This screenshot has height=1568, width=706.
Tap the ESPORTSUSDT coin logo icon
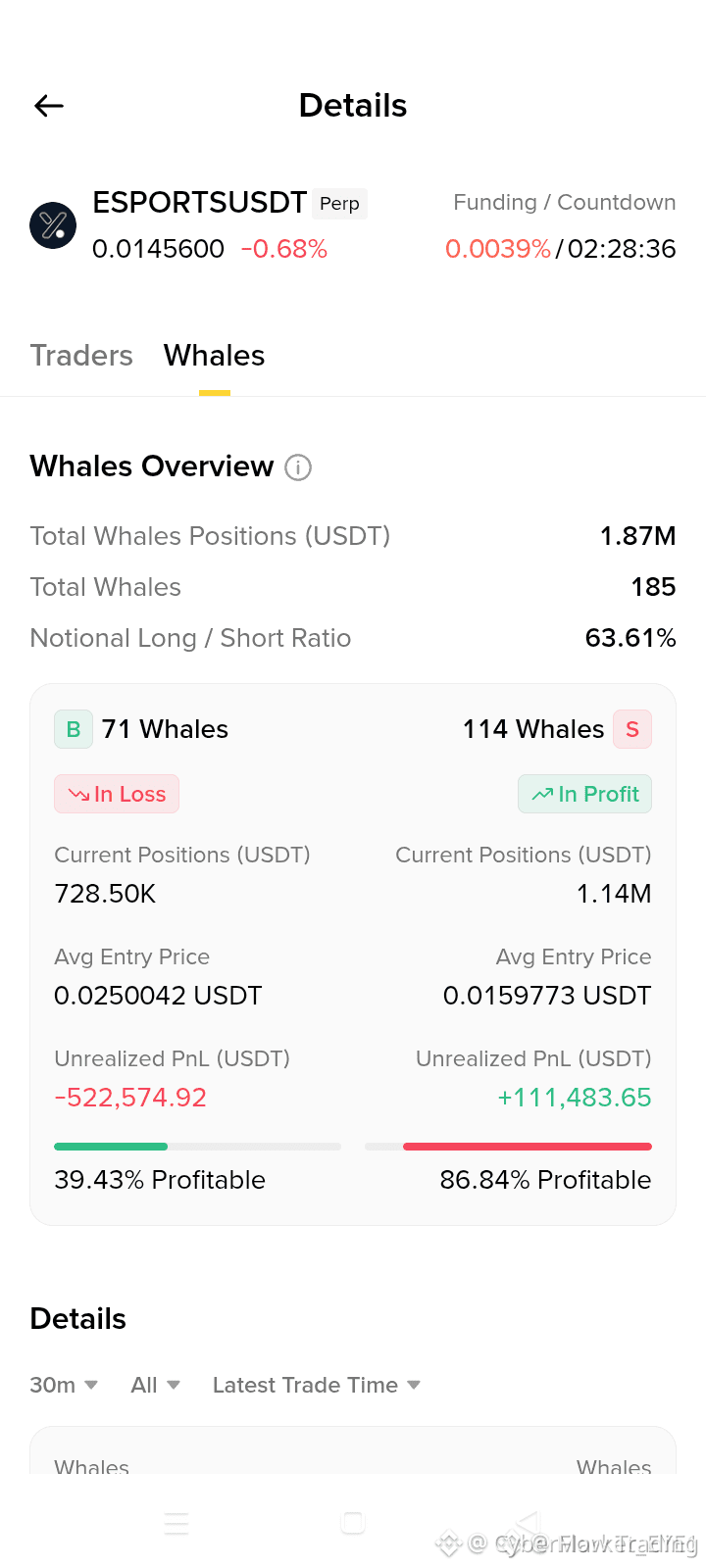pos(53,225)
